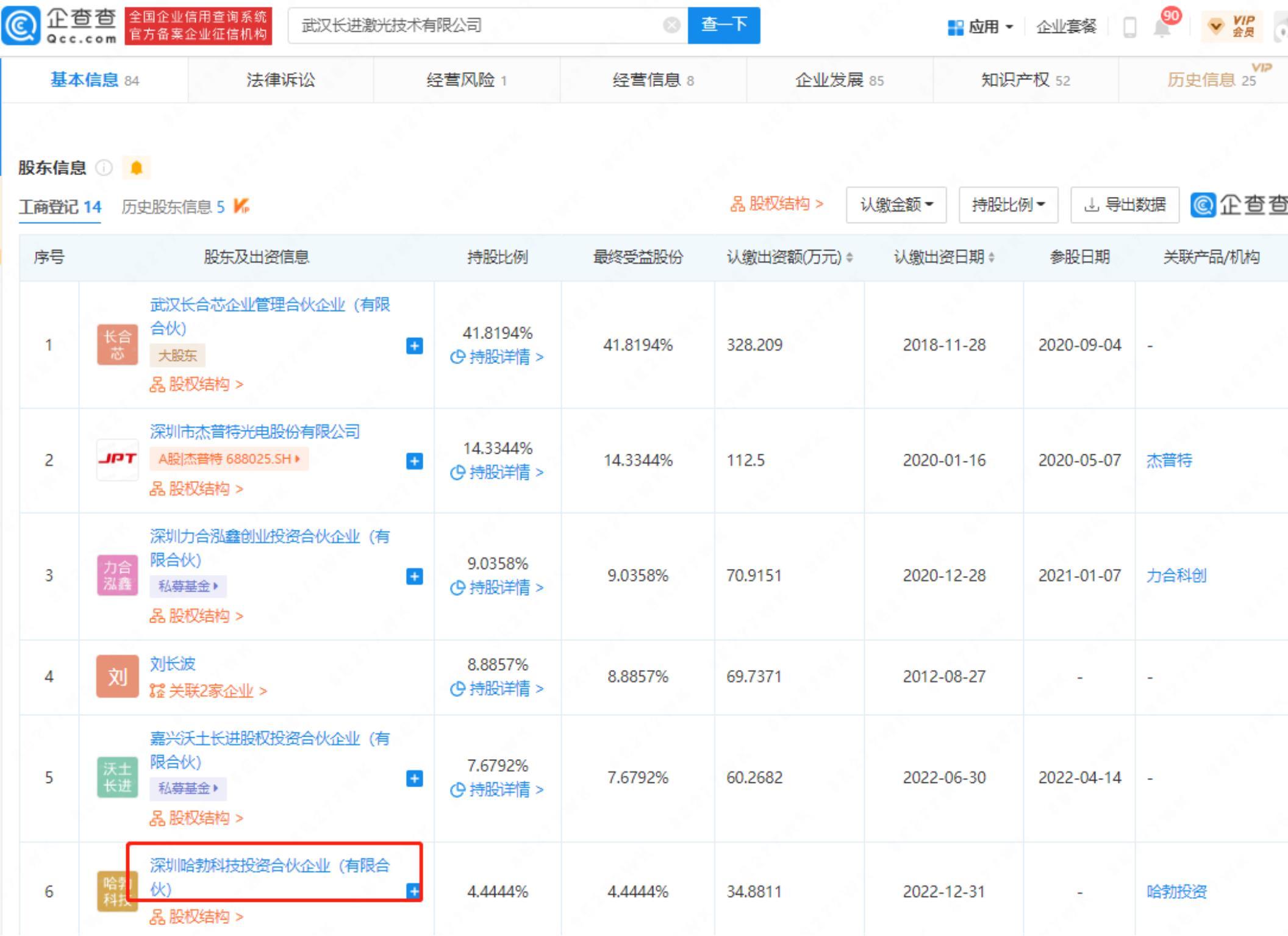
Task: Click the Qcc.com logo icon
Action: 21,26
